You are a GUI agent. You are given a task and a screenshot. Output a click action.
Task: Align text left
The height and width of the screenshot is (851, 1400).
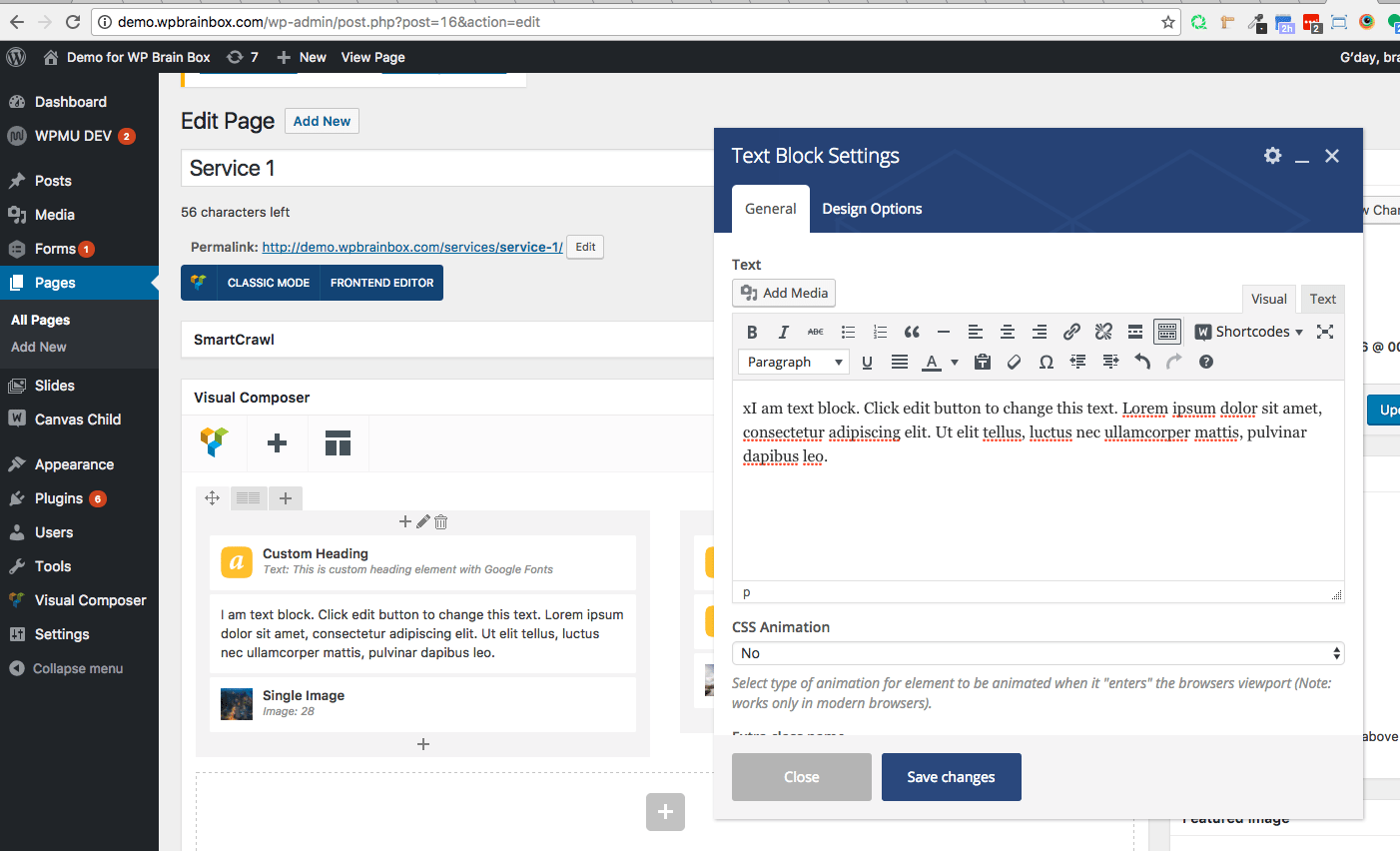tap(976, 332)
